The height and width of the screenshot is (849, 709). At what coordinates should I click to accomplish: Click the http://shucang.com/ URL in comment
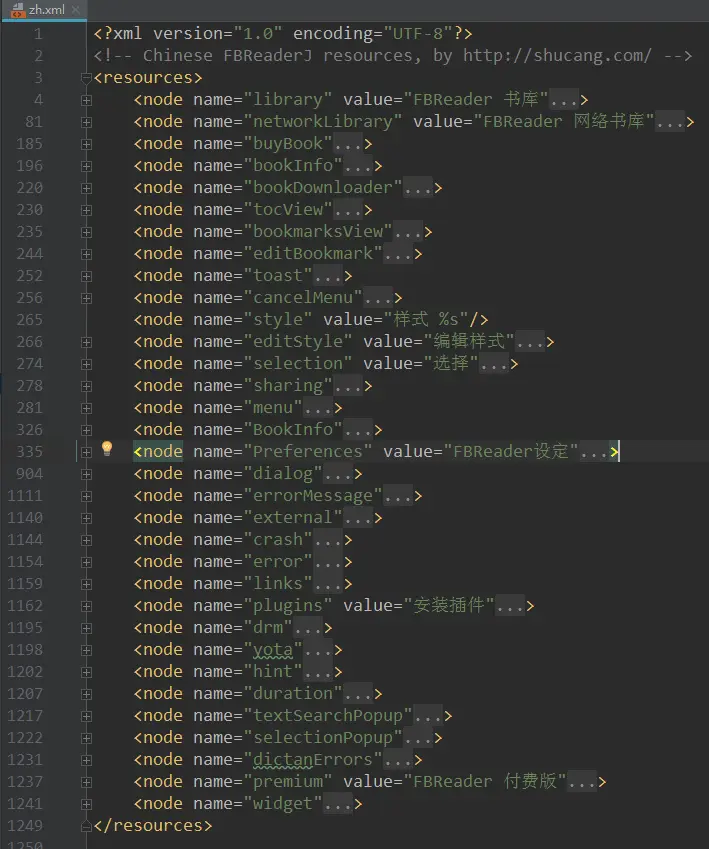click(557, 56)
